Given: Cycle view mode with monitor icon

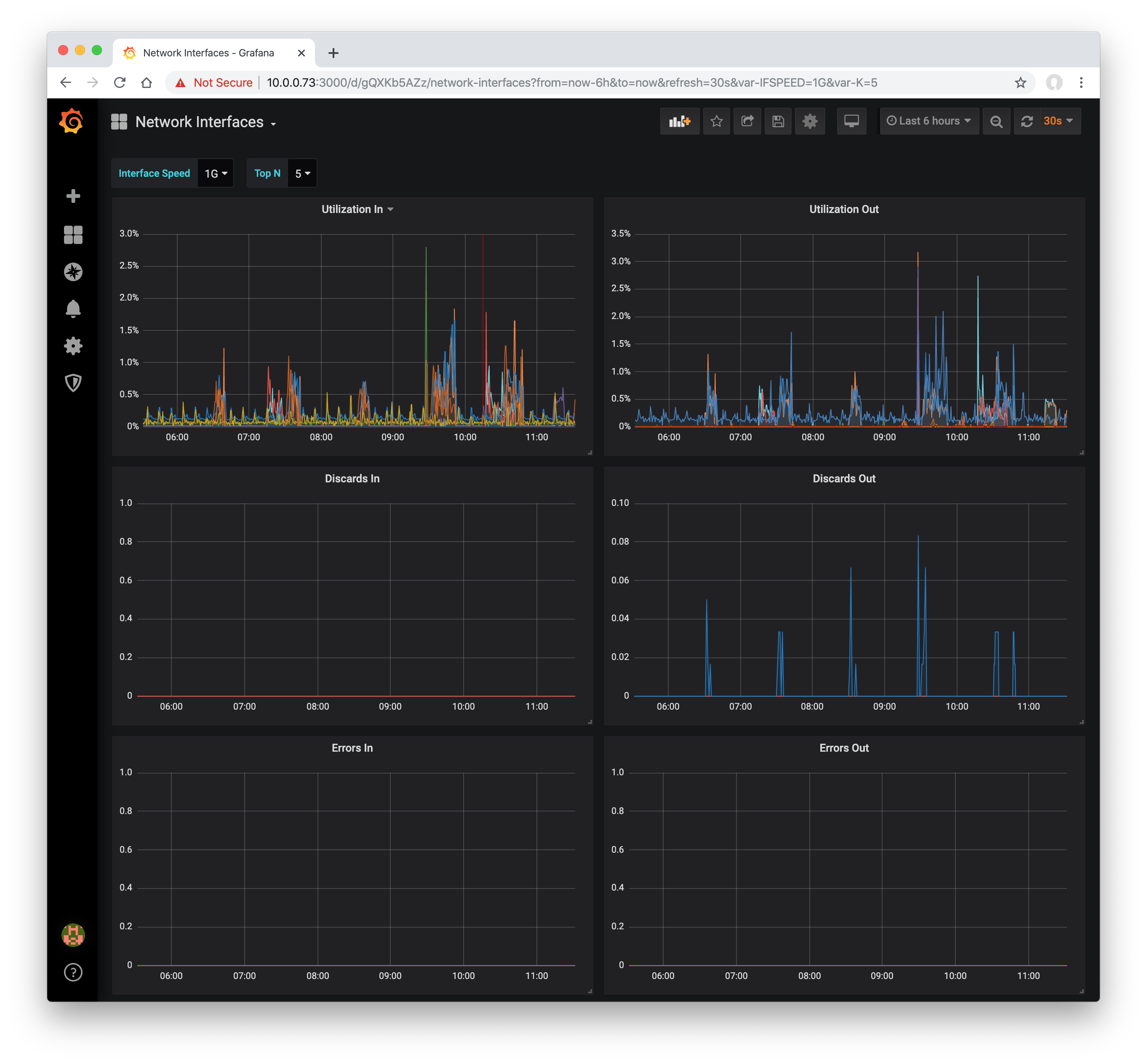Looking at the screenshot, I should (851, 121).
